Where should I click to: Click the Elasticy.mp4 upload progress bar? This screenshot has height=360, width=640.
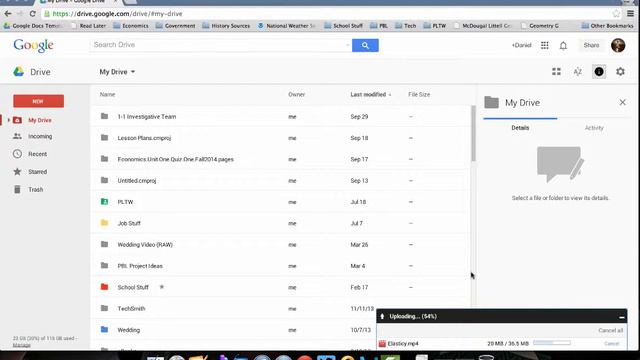point(552,343)
